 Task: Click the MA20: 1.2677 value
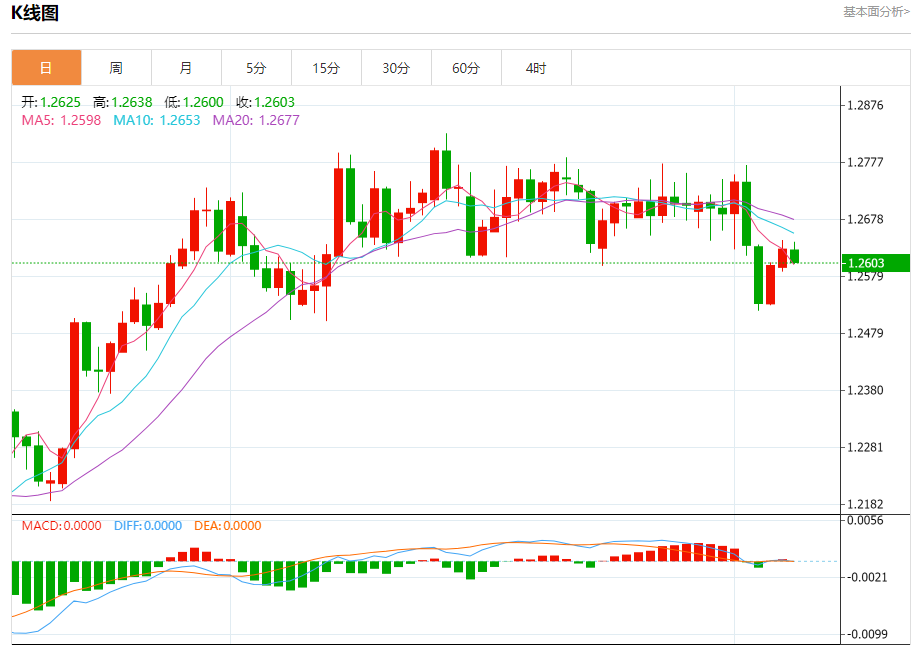[x=256, y=120]
